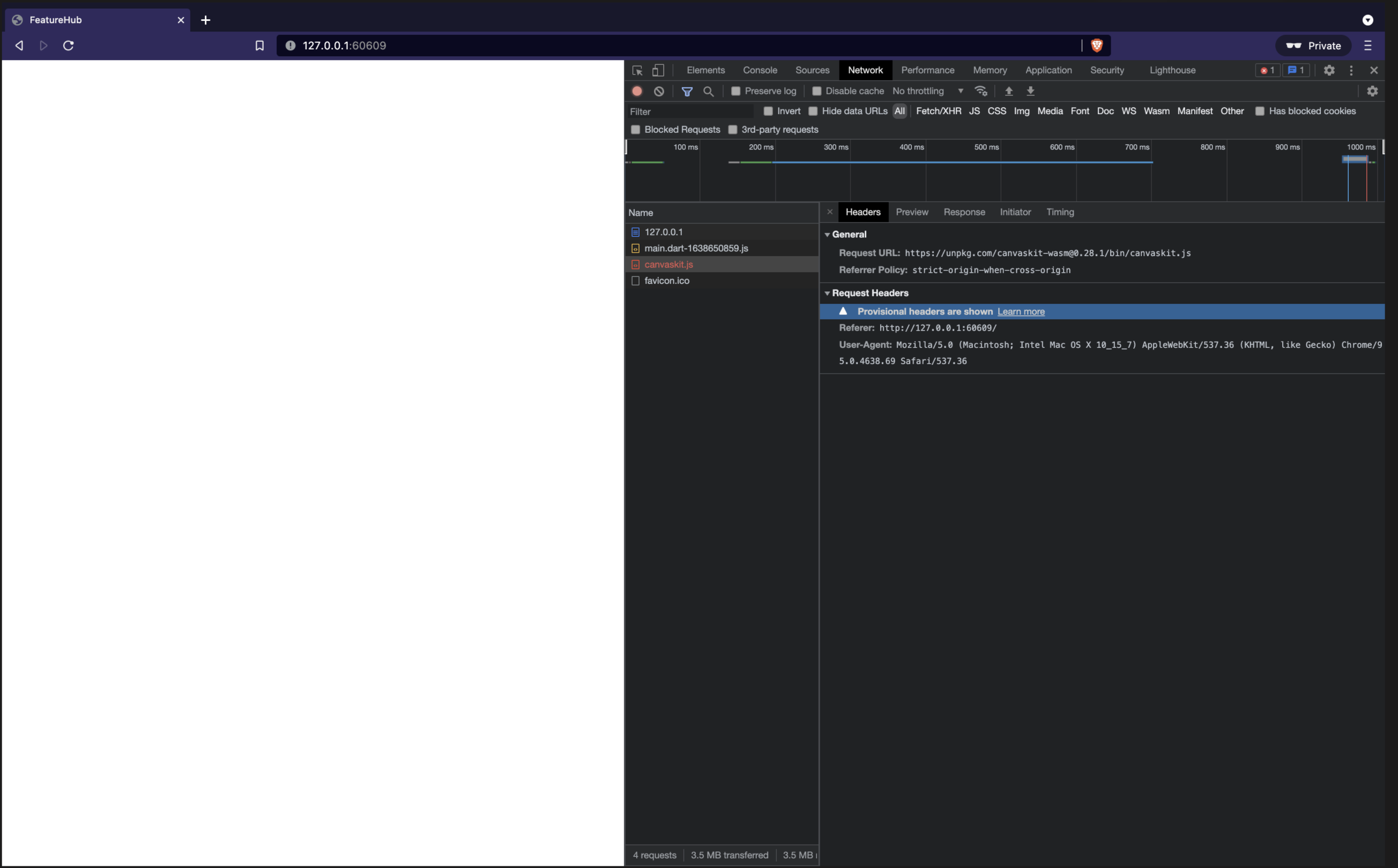Open DevTools settings gear

[x=1328, y=70]
